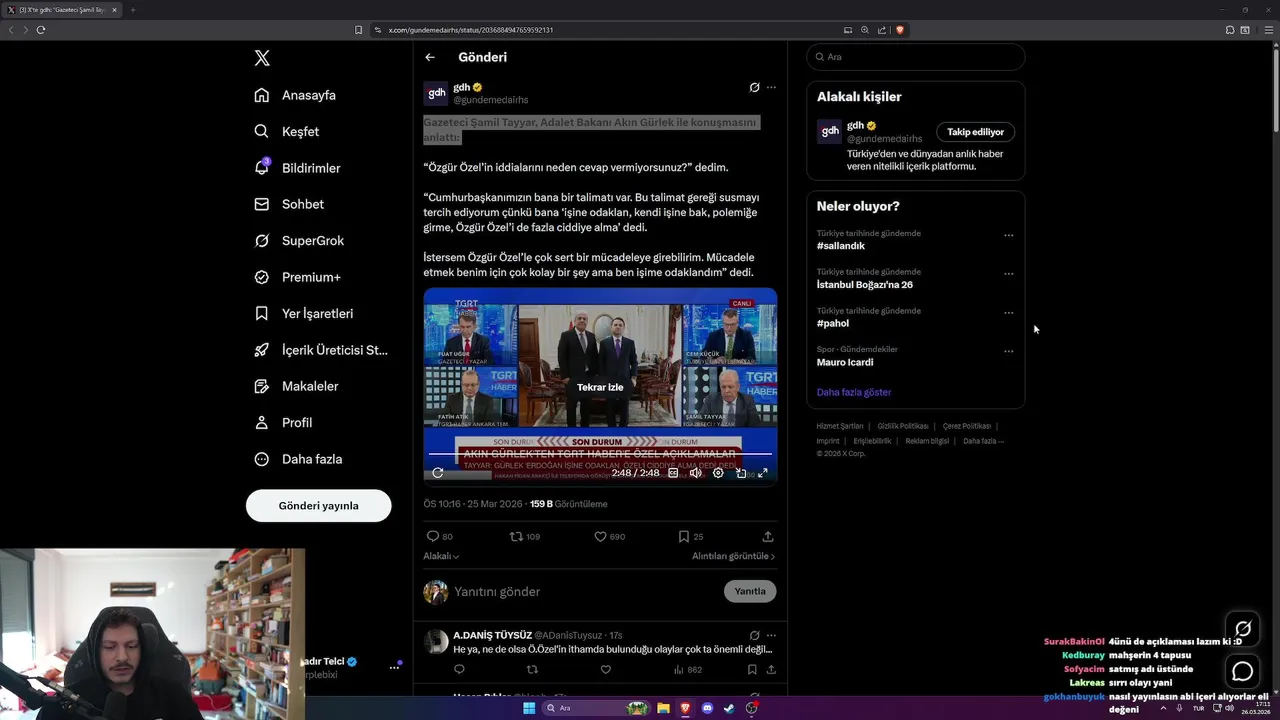Open the Grok floating button

(x=1243, y=629)
